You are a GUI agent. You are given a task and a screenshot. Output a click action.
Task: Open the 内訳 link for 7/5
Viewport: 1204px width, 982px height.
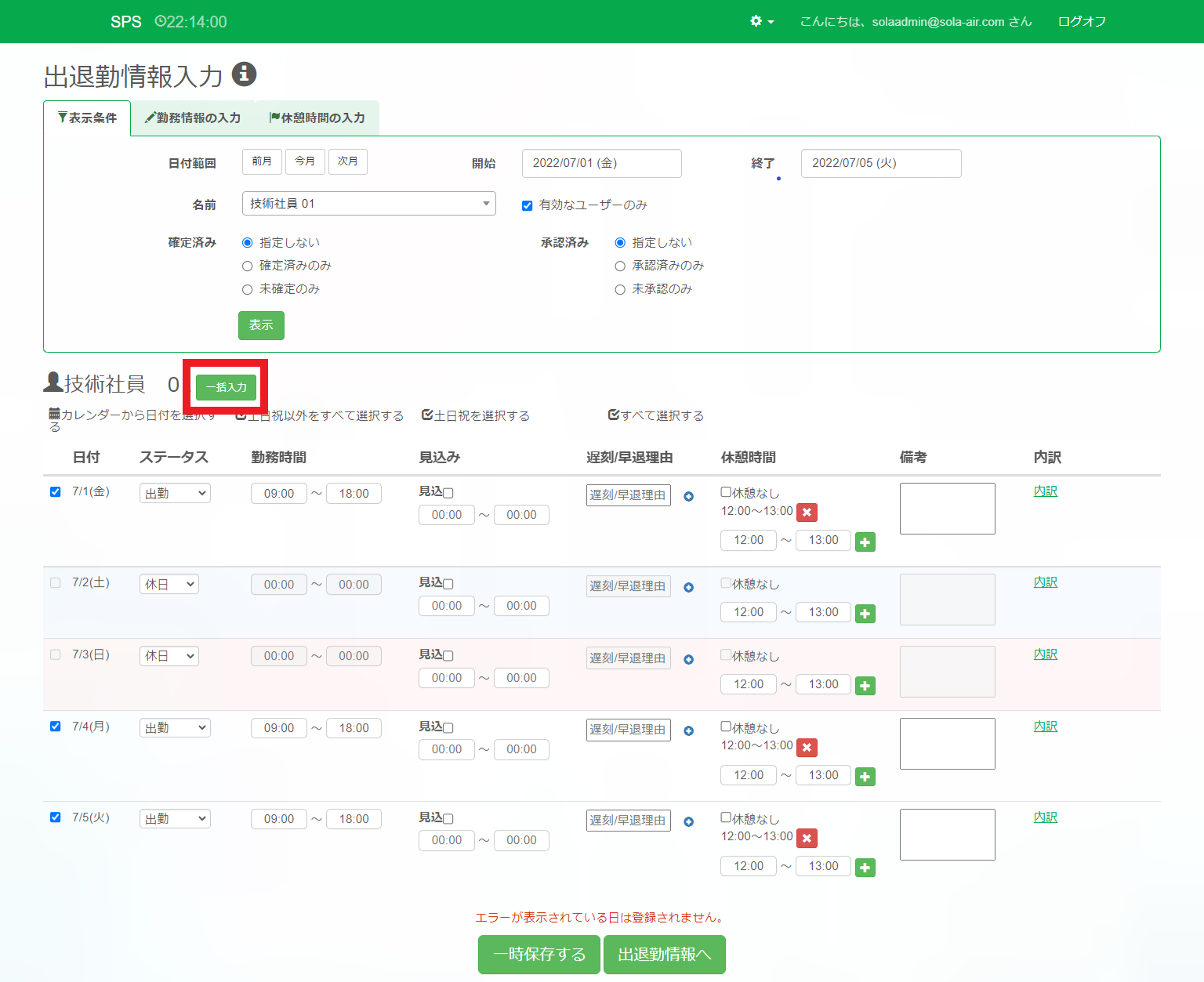1045,817
